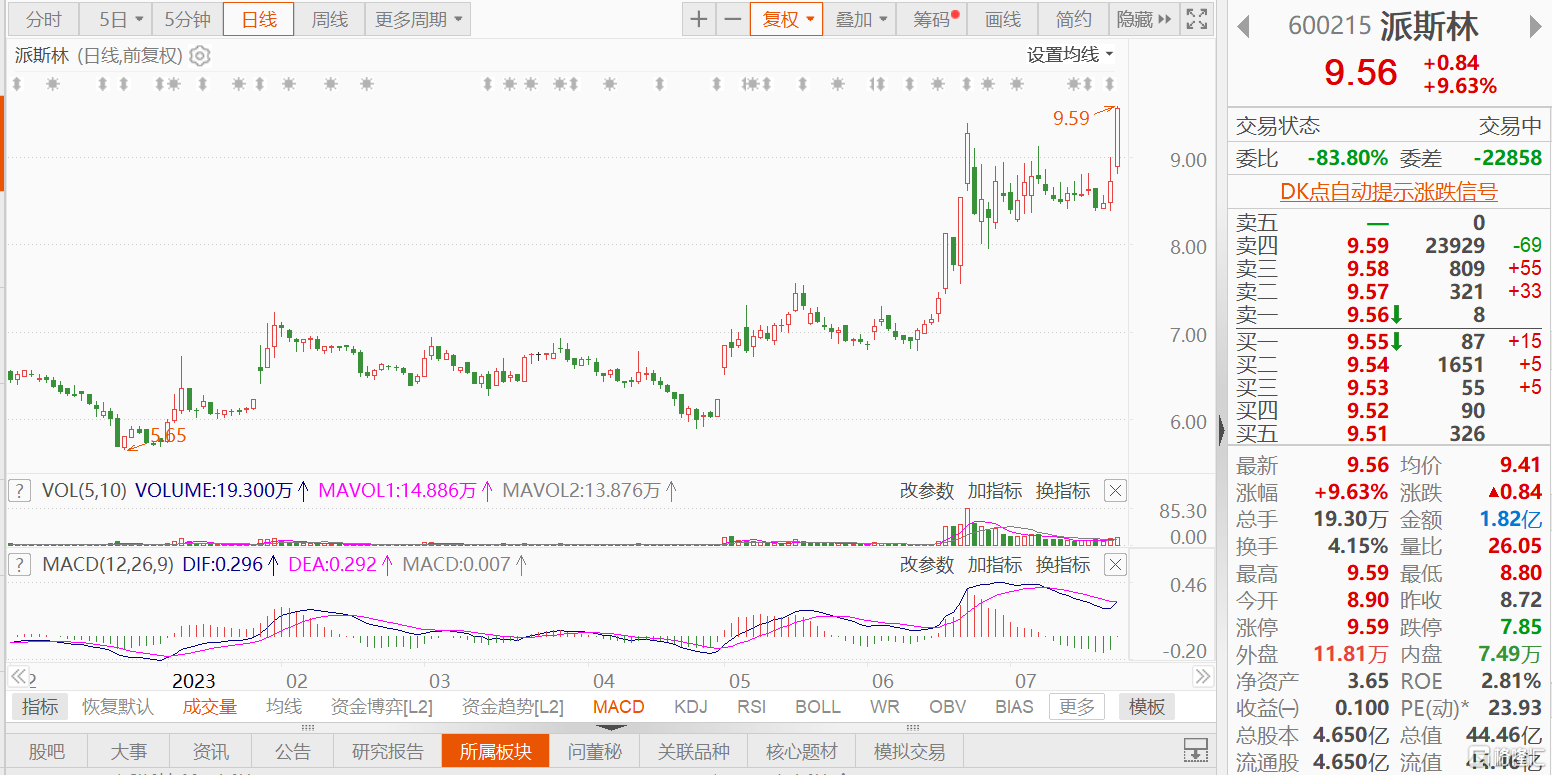Image resolution: width=1552 pixels, height=775 pixels.
Task: Click the zoom-out minus icon
Action: (x=733, y=19)
